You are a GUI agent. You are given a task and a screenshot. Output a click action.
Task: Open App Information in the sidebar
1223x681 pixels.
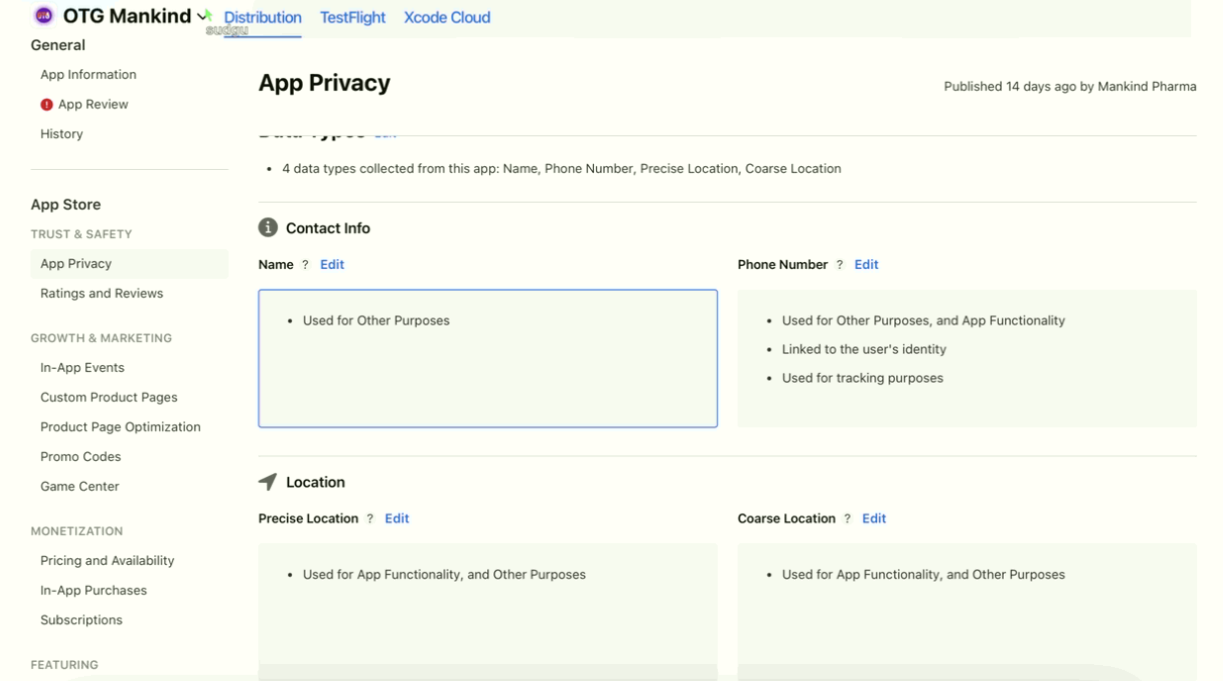[88, 75]
